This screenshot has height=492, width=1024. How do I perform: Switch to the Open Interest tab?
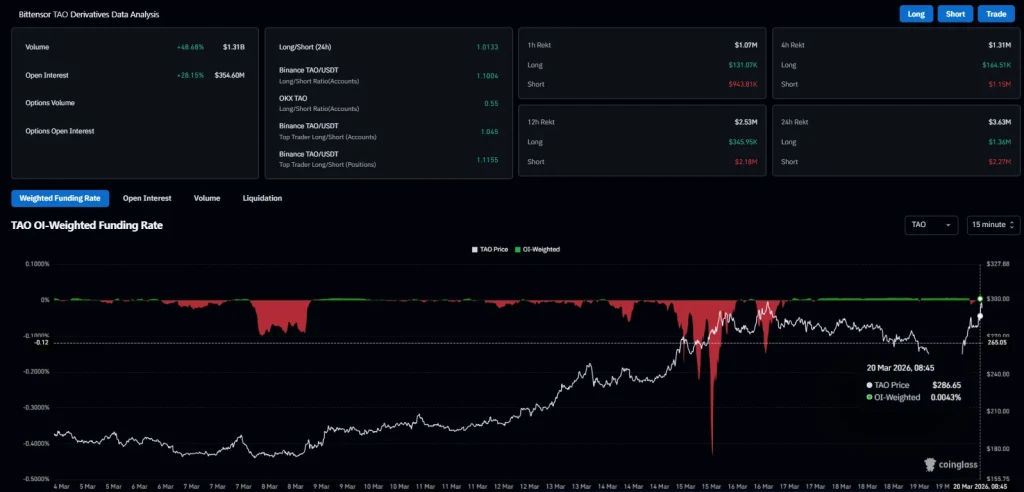(147, 198)
